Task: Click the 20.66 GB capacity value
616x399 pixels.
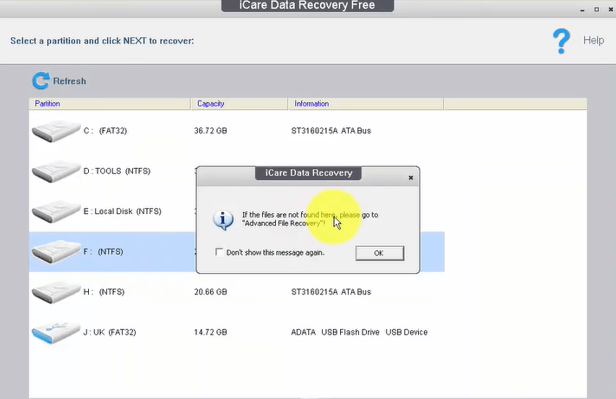Action: (x=211, y=292)
